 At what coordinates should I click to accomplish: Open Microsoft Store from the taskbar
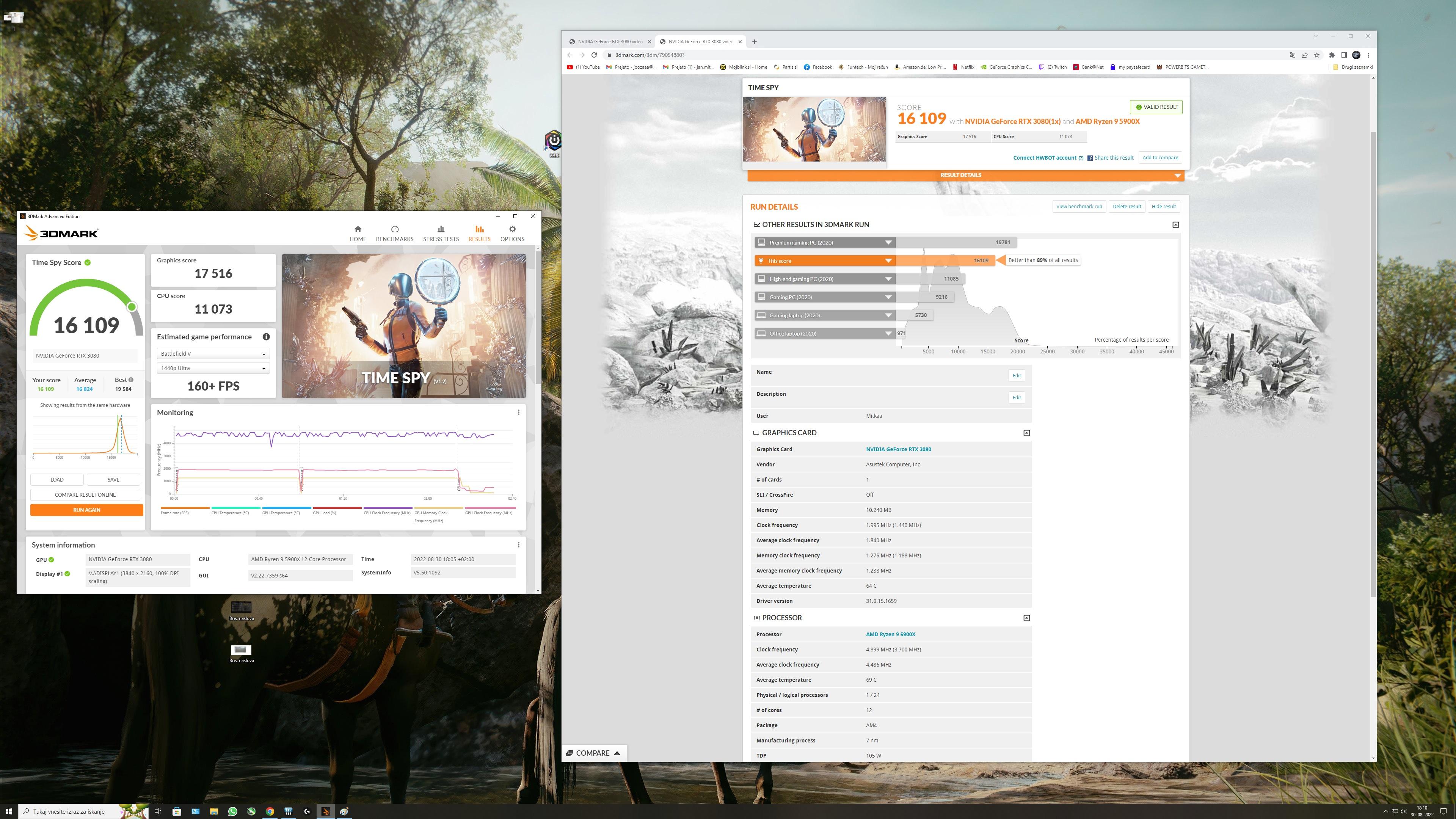click(176, 811)
